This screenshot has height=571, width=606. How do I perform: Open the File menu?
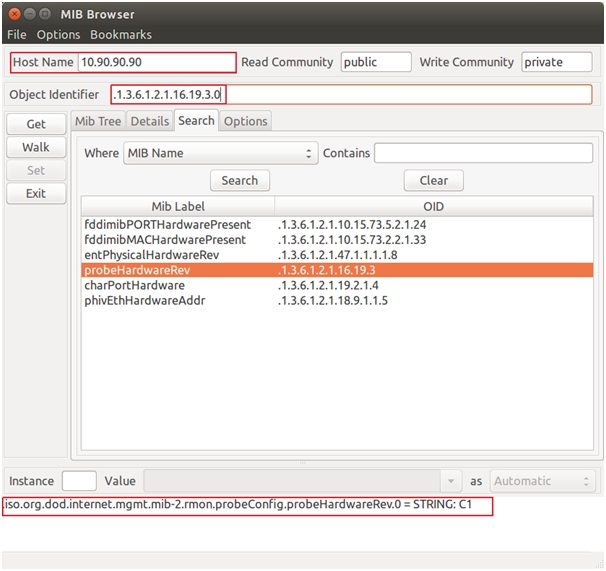click(x=17, y=34)
